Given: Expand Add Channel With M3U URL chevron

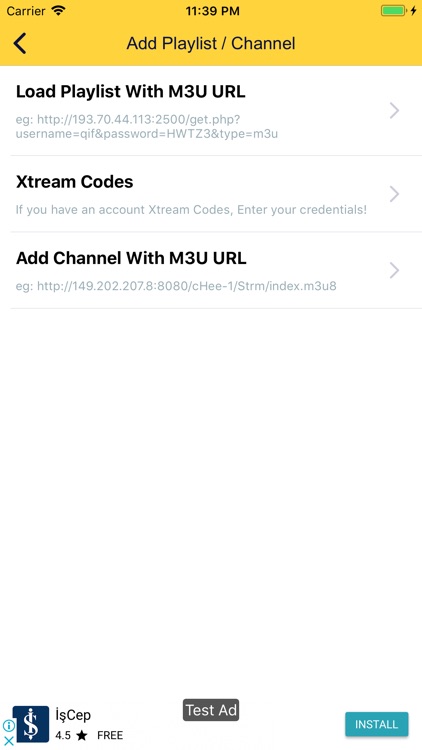Looking at the screenshot, I should tap(394, 270).
